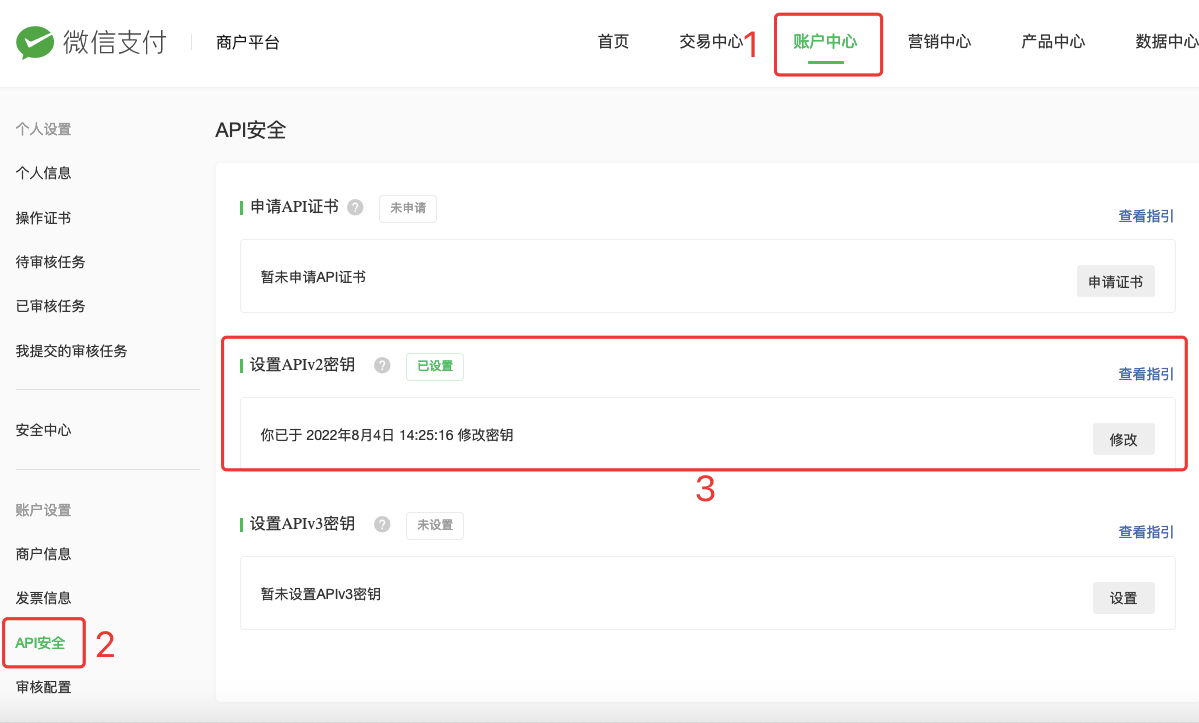Open 查看指引 link for APIv3 key
Screen dimensions: 1199x723
[1145, 532]
